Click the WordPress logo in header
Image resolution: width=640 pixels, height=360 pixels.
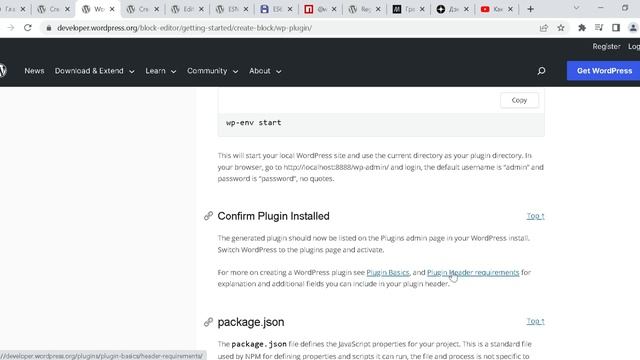pyautogui.click(x=2, y=71)
